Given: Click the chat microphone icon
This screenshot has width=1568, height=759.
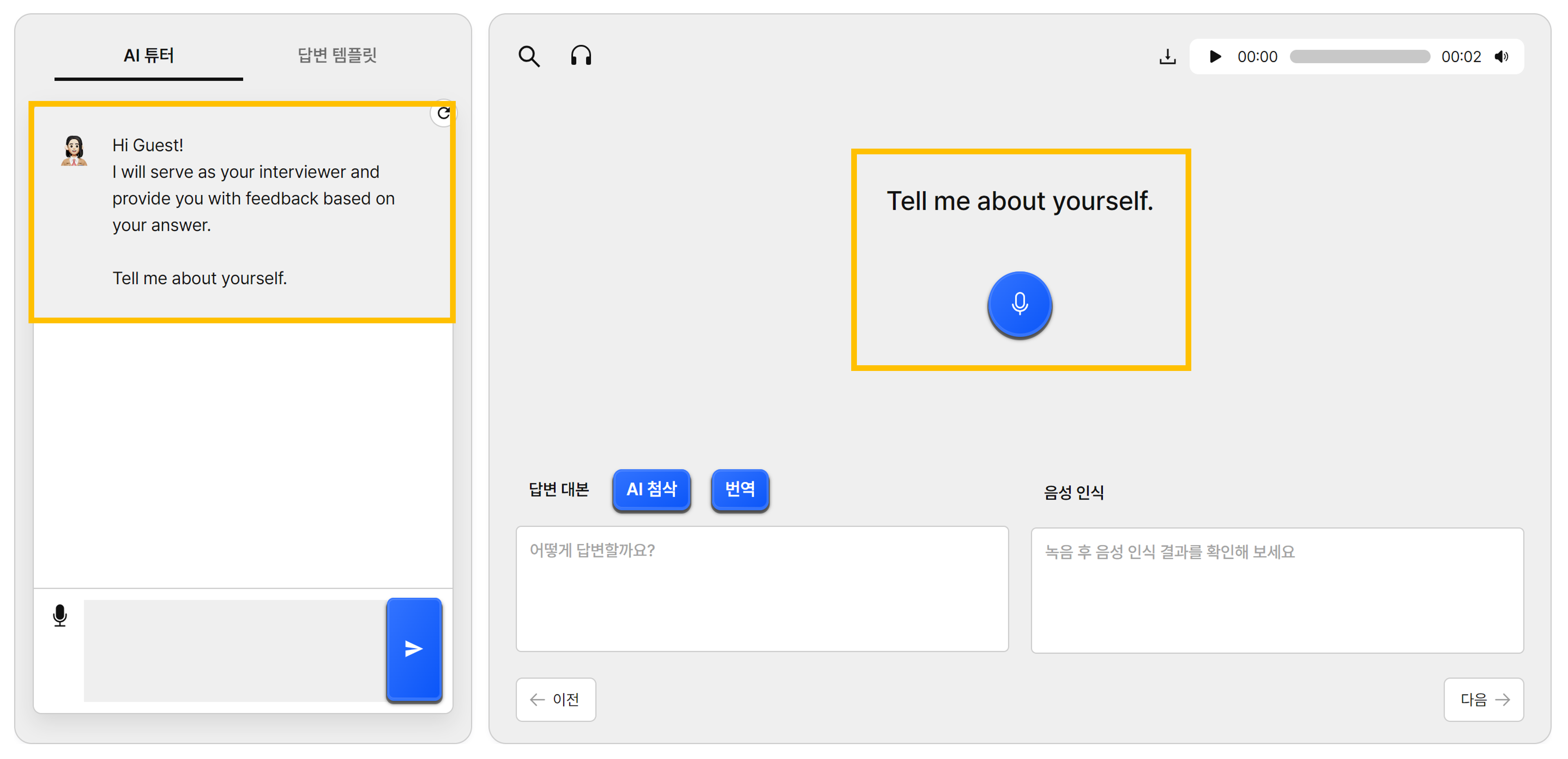Looking at the screenshot, I should coord(59,615).
